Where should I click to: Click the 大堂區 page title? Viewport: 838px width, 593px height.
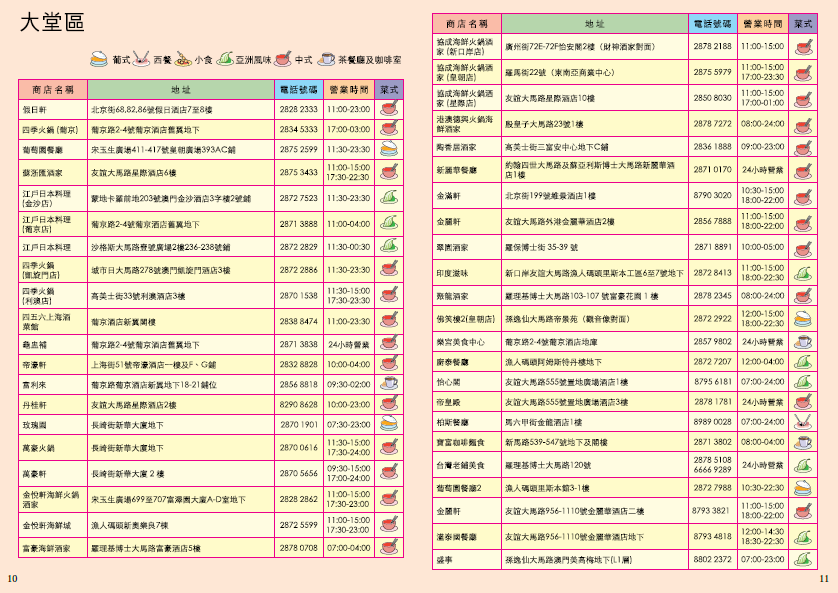(x=52, y=23)
